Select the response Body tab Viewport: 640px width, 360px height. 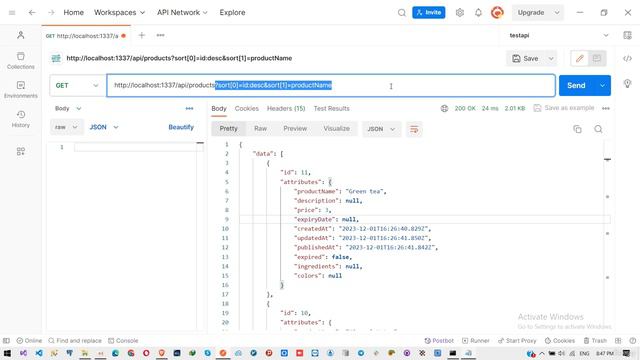[x=219, y=109]
